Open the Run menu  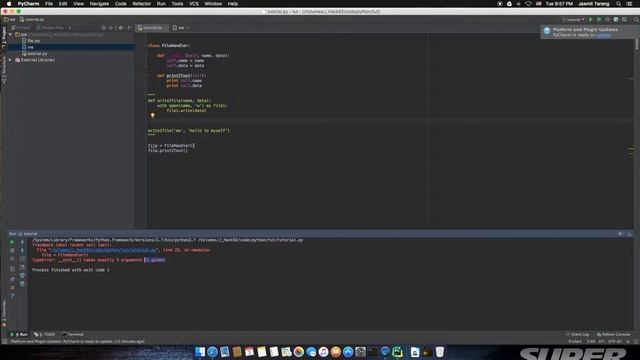pyautogui.click(x=161, y=4)
